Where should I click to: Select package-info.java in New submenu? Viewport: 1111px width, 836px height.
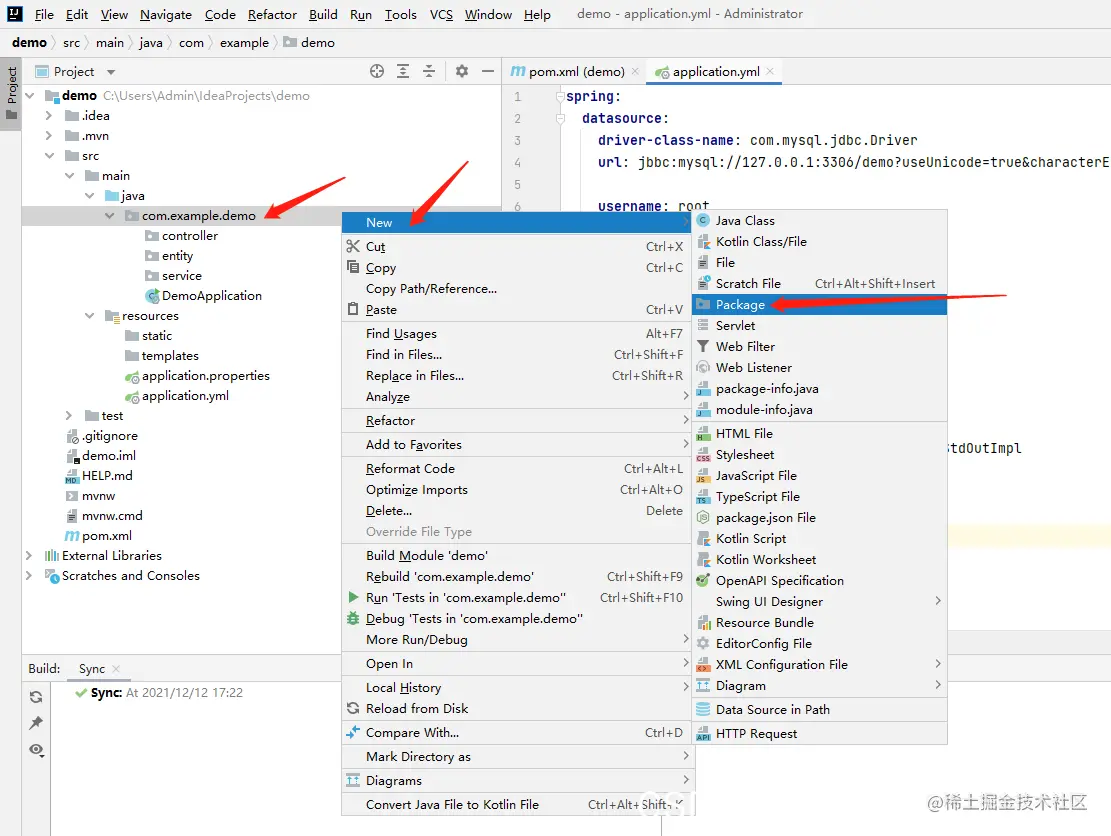point(819,388)
